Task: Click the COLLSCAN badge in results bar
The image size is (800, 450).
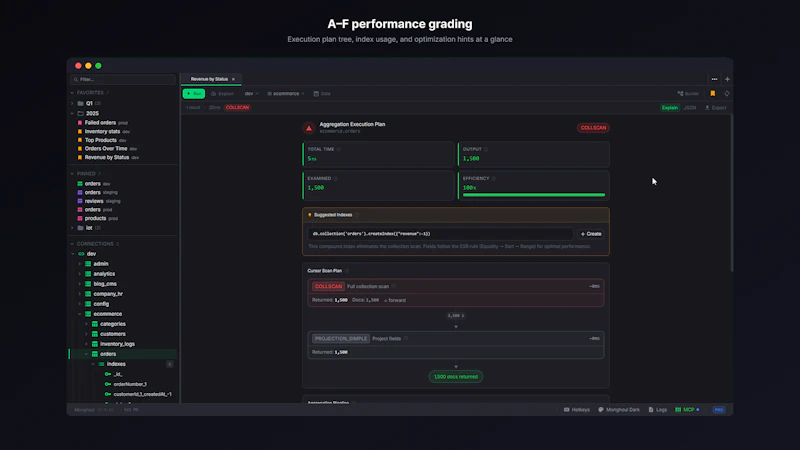Action: 237,108
